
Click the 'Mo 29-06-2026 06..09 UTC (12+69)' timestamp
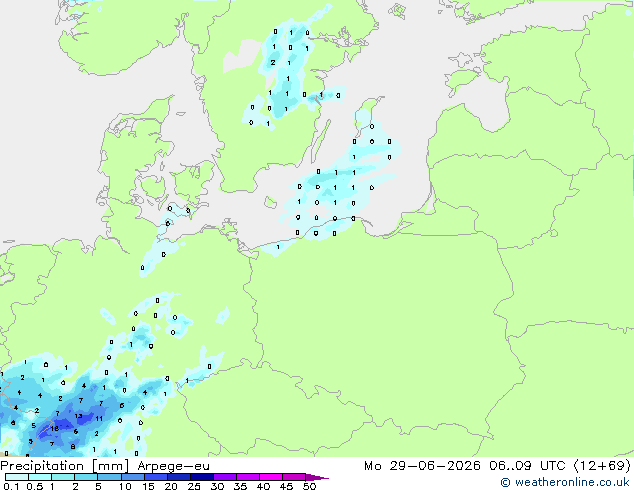497,466
